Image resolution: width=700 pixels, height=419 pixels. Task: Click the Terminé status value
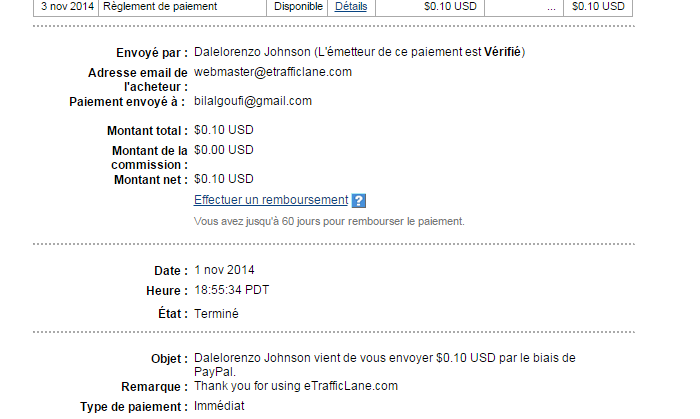[216, 314]
